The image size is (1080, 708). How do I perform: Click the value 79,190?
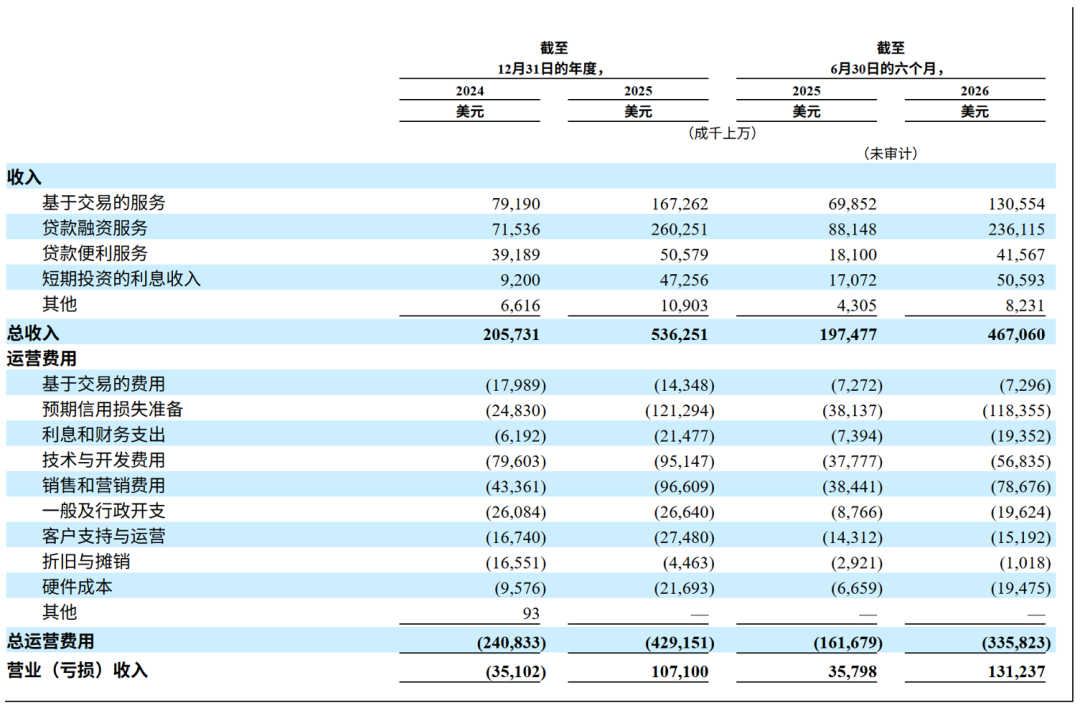[516, 204]
